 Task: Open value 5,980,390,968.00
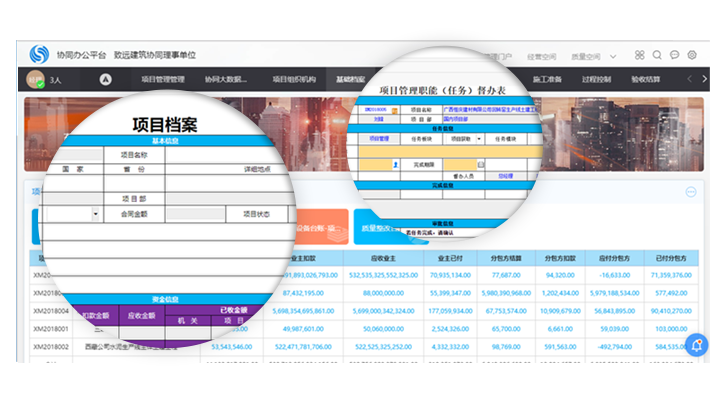tap(506, 293)
